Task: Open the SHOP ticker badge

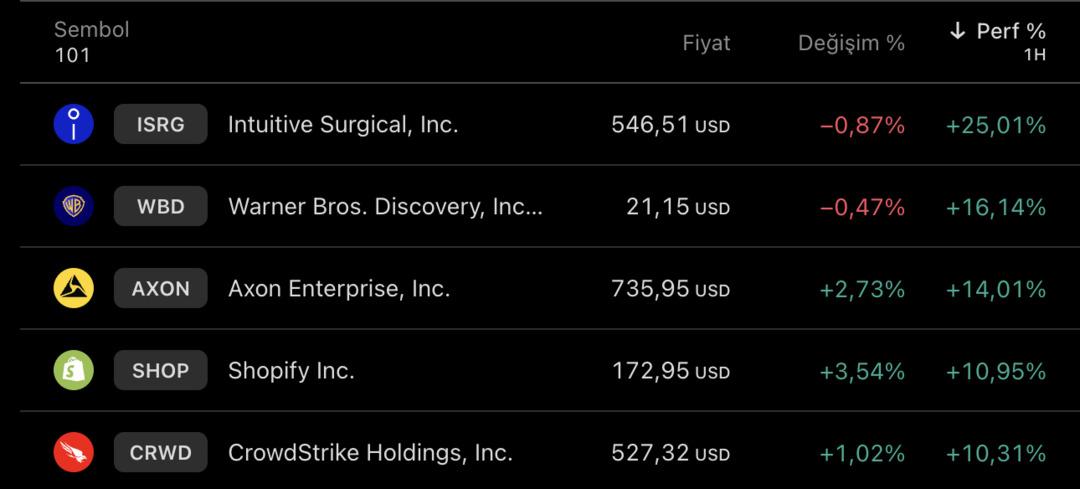Action: (160, 371)
